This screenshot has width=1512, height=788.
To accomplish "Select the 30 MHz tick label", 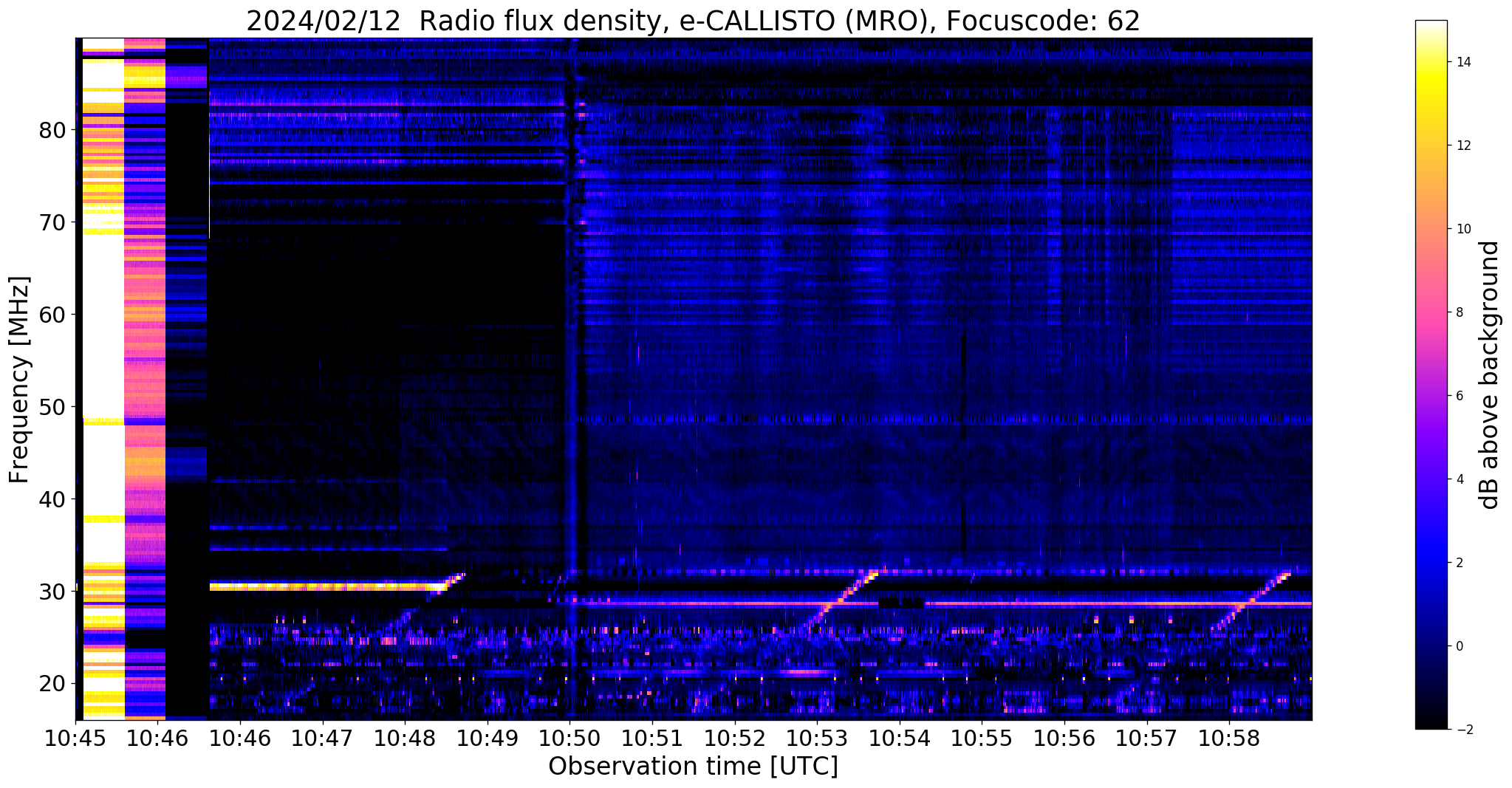I will (x=52, y=592).
